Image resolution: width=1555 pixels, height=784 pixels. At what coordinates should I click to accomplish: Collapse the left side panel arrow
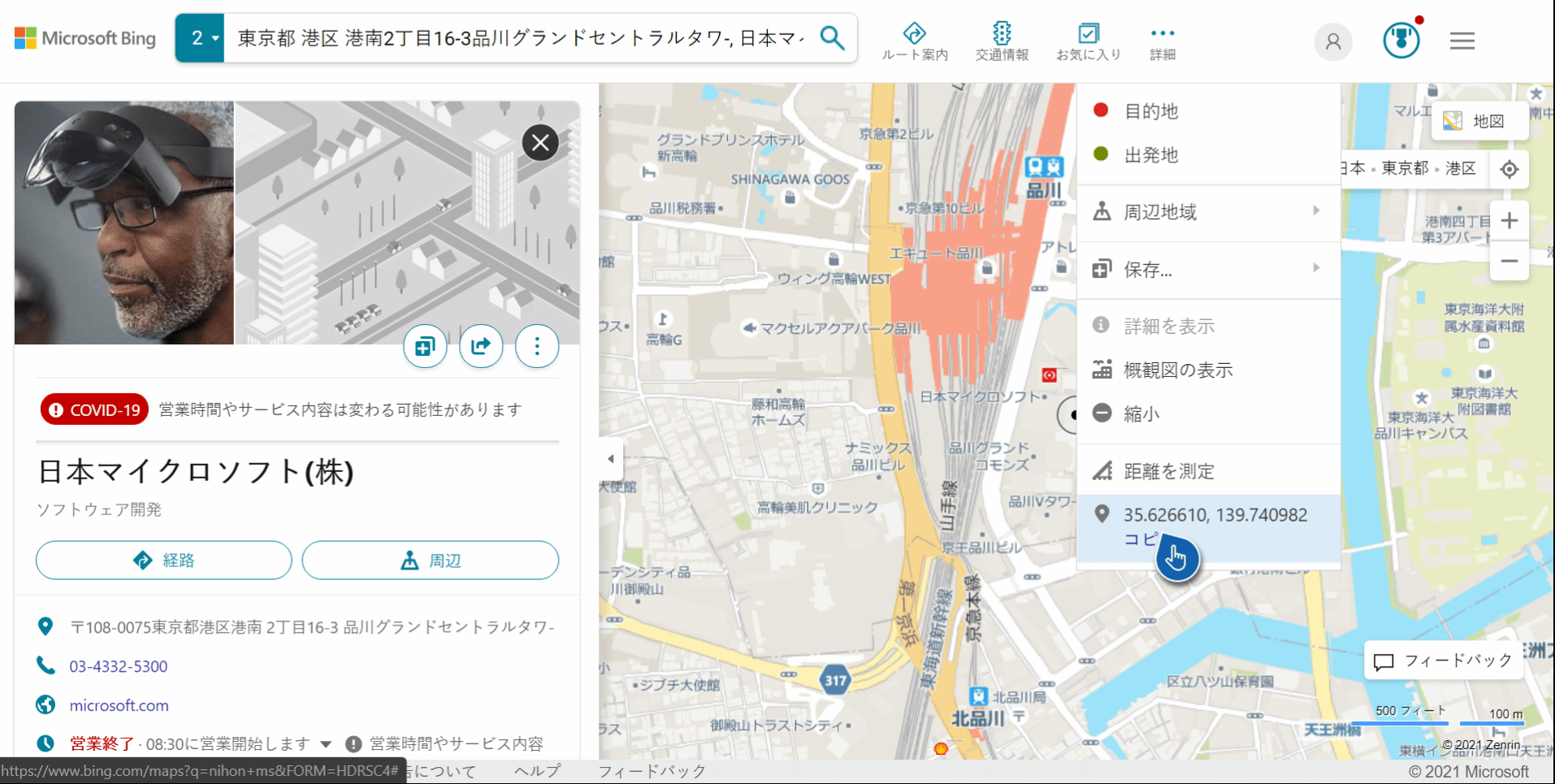pyautogui.click(x=611, y=459)
